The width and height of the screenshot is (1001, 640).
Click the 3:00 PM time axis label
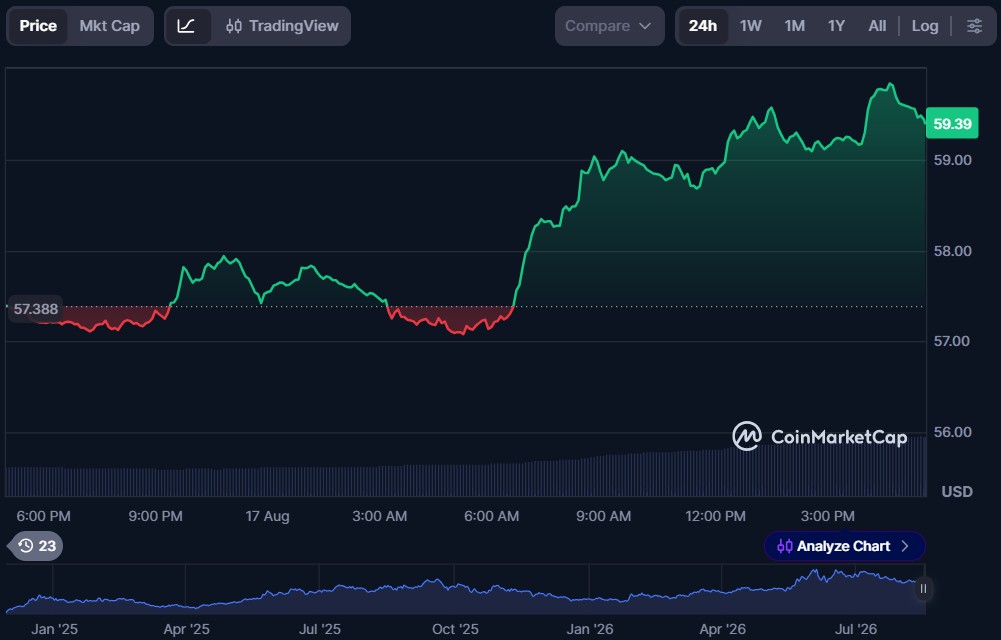(827, 516)
